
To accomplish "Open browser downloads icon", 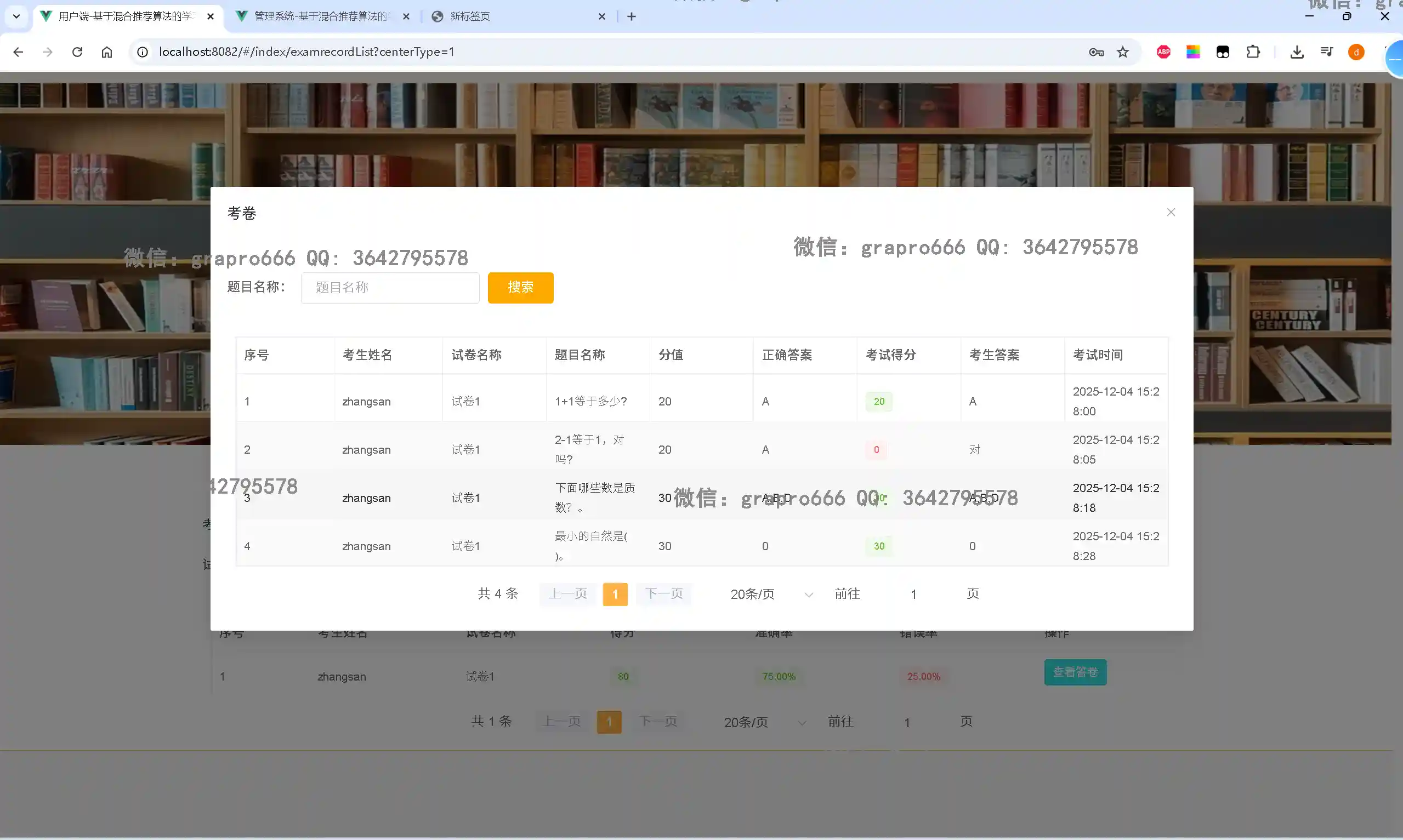I will click(x=1297, y=52).
